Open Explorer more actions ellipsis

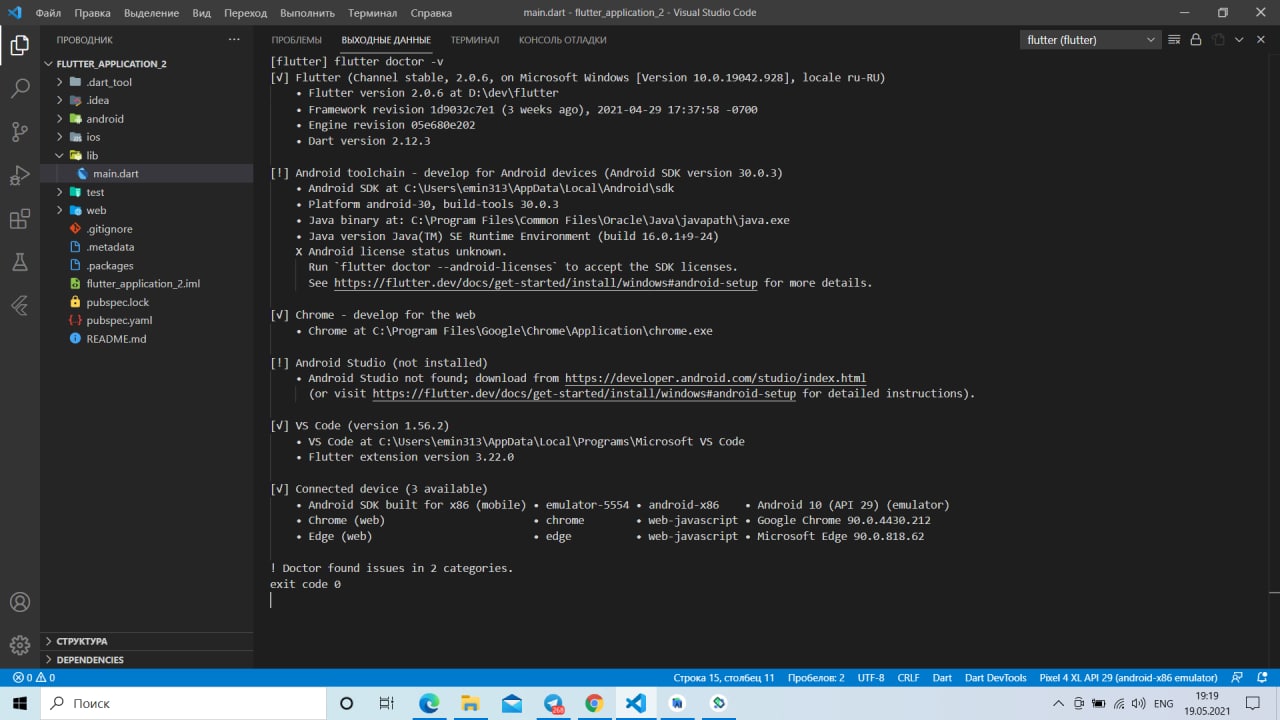(x=234, y=40)
